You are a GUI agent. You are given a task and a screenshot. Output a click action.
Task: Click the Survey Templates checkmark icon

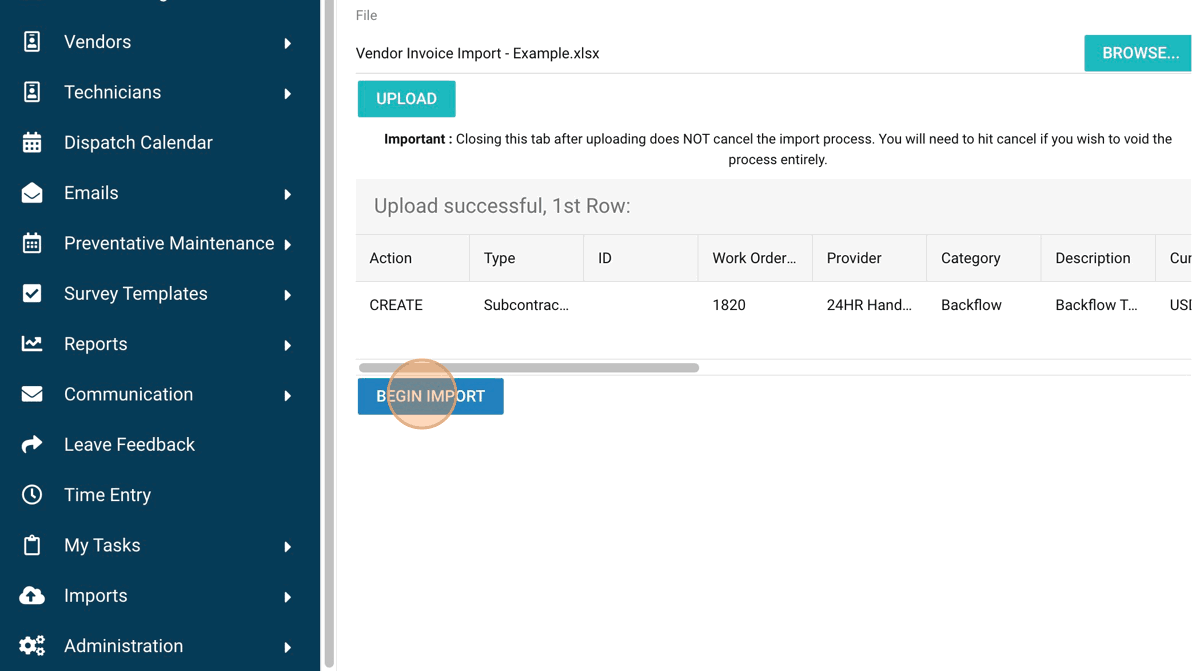tap(32, 294)
